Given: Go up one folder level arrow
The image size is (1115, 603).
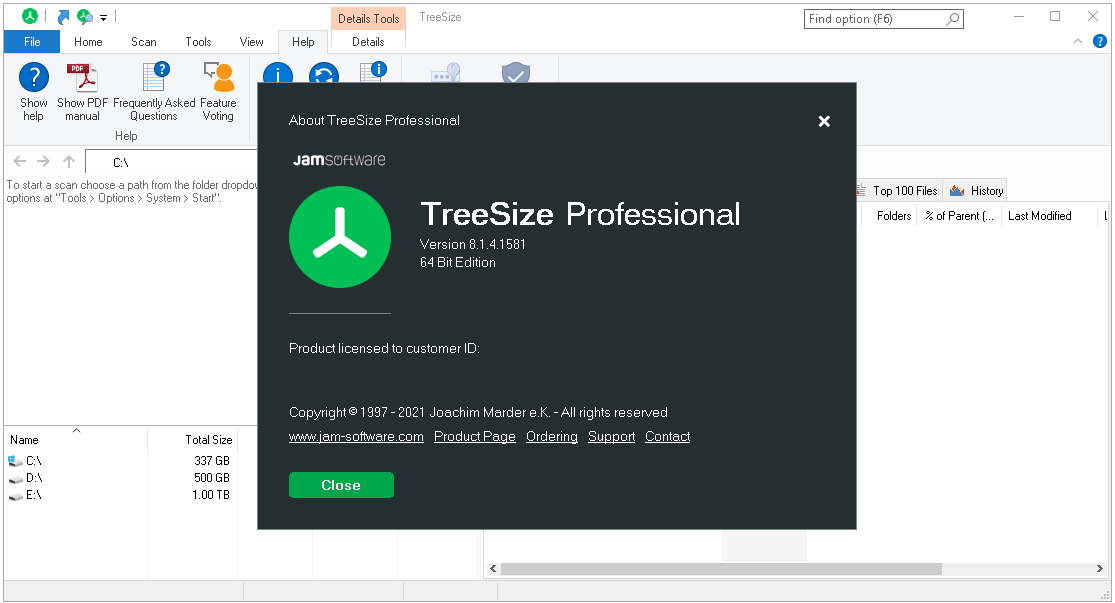Looking at the screenshot, I should [x=69, y=161].
